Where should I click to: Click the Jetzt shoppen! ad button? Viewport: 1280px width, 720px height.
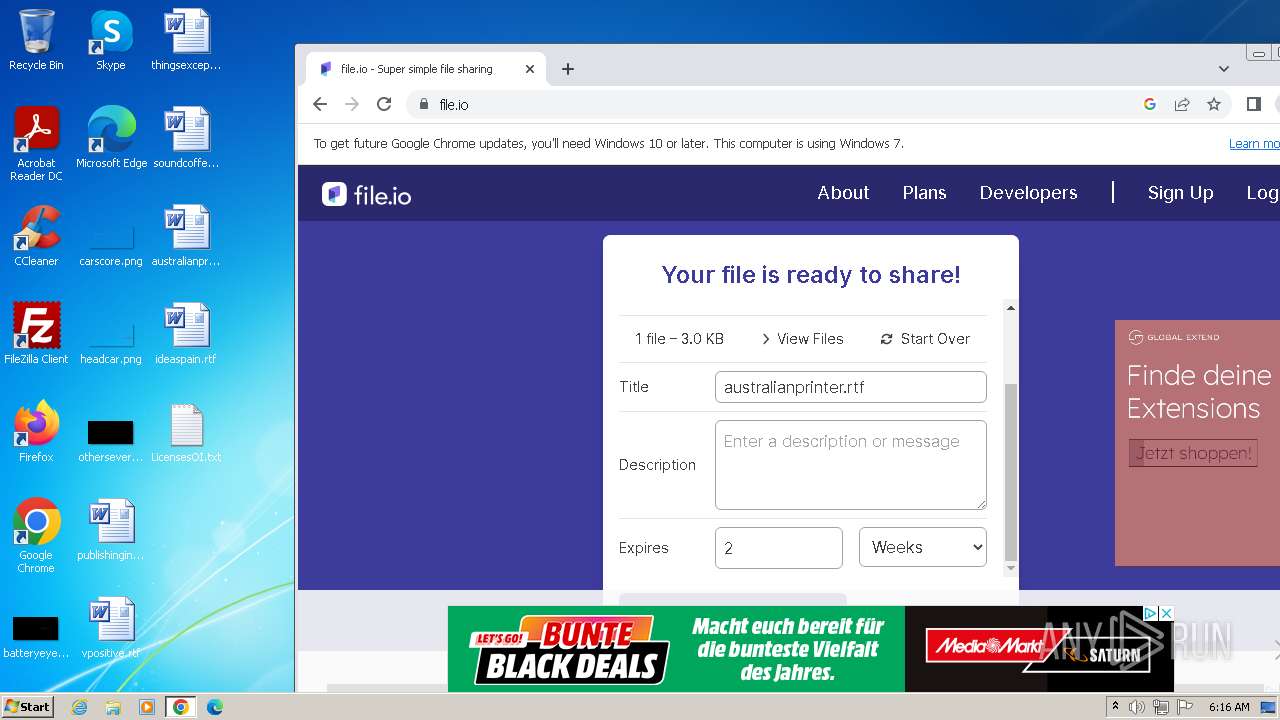1193,453
